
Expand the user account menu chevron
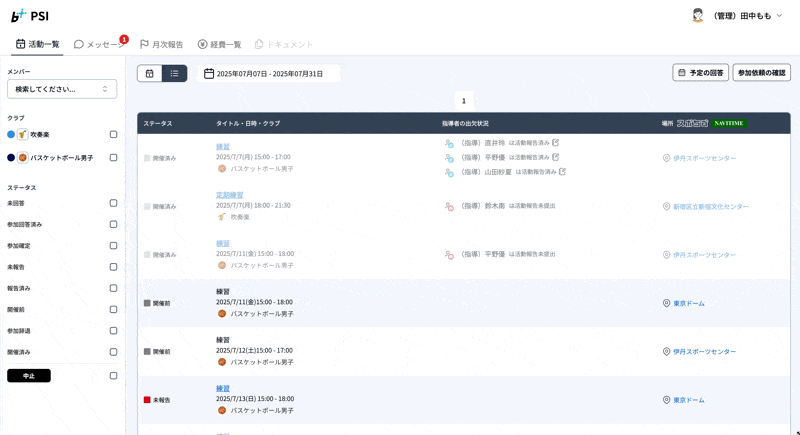pos(780,16)
